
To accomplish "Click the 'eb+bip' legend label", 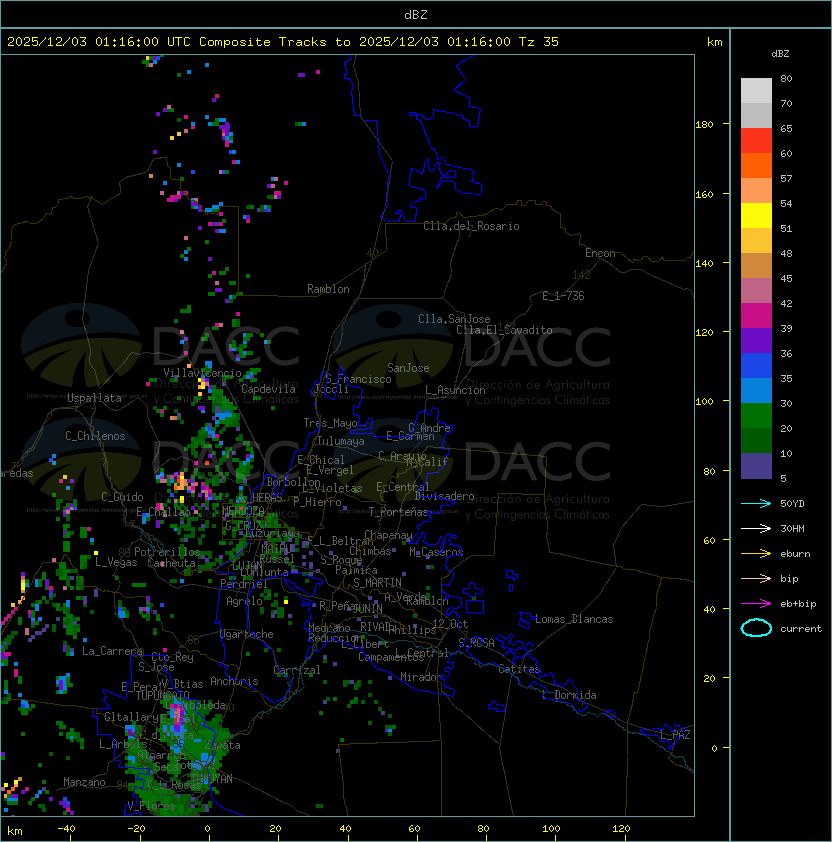I will (798, 604).
